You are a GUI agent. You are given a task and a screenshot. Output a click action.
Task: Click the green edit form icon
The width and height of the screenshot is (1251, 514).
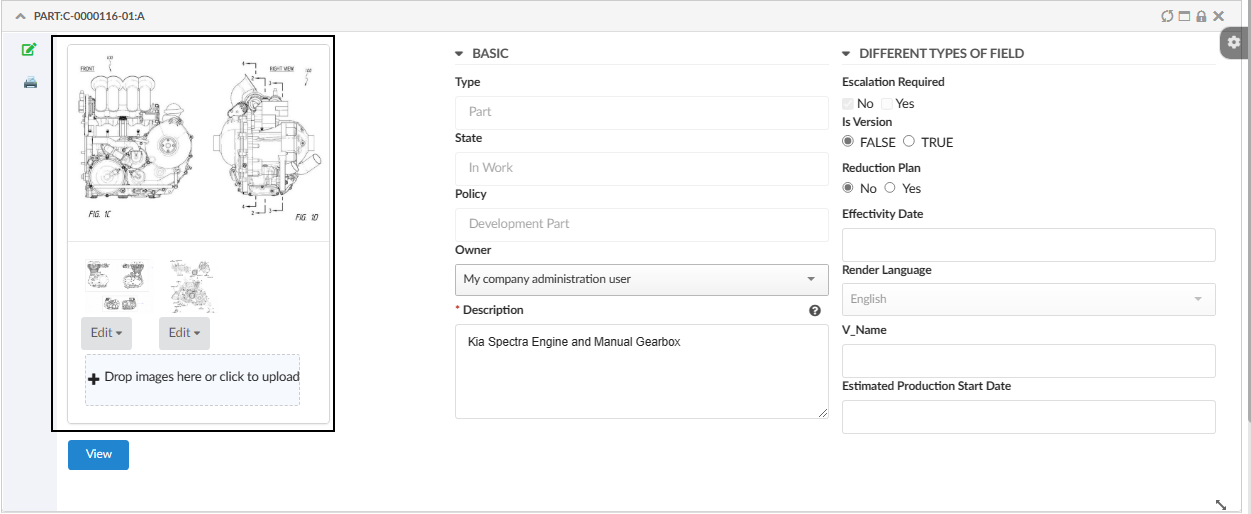point(30,49)
